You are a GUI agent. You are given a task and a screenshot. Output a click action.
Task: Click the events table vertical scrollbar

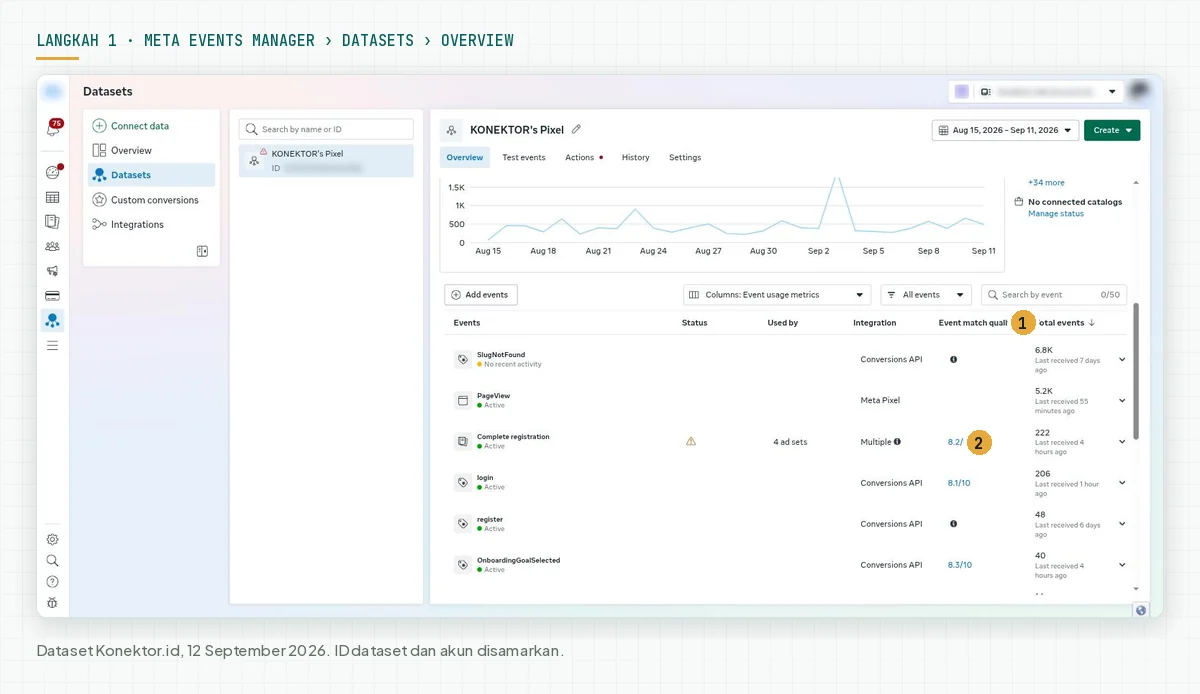point(1135,372)
